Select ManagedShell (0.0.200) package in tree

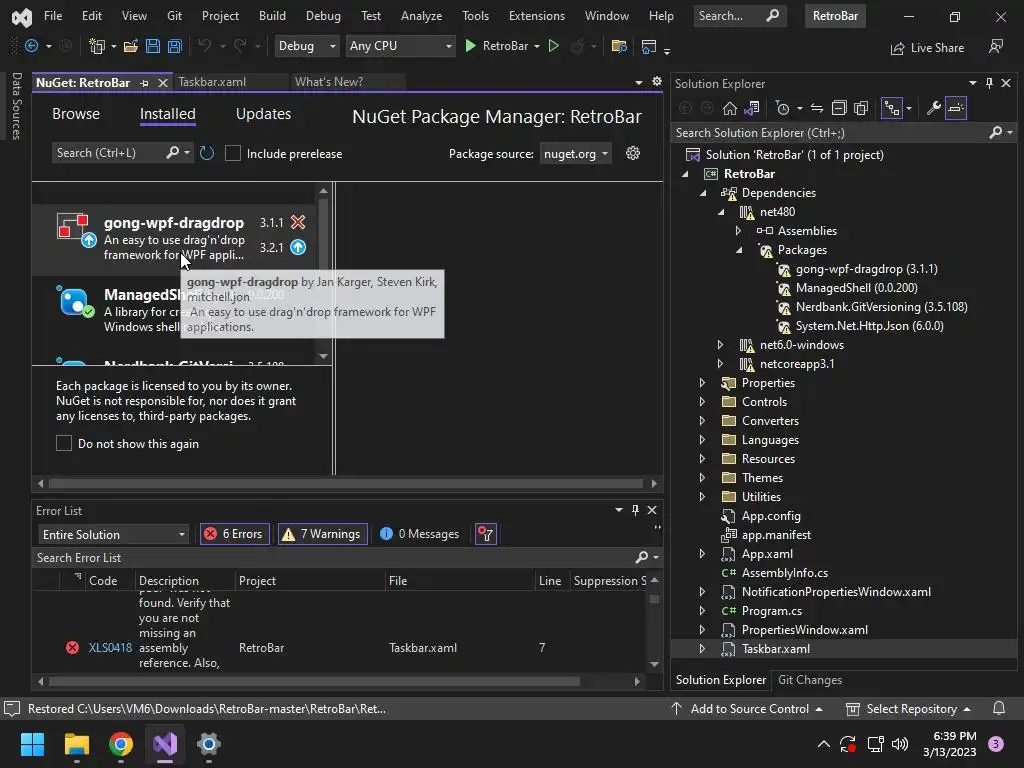coord(856,287)
